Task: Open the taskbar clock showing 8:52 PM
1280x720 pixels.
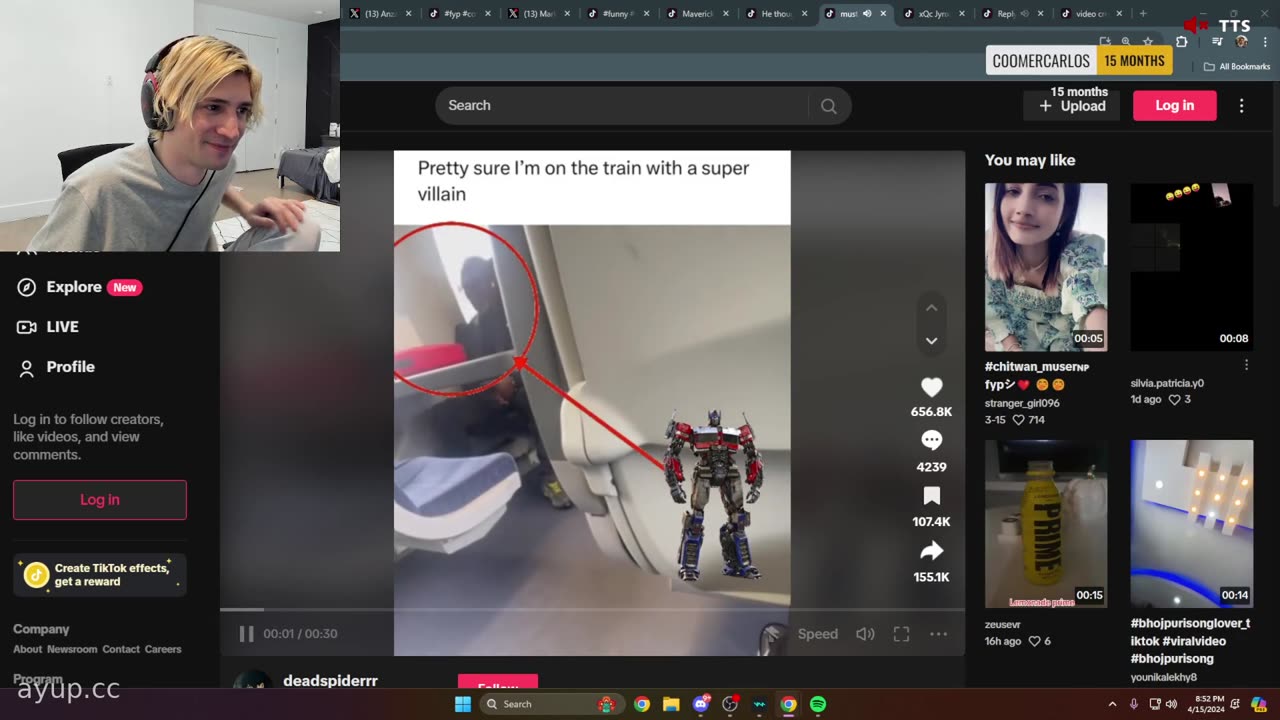Action: coord(1205,704)
